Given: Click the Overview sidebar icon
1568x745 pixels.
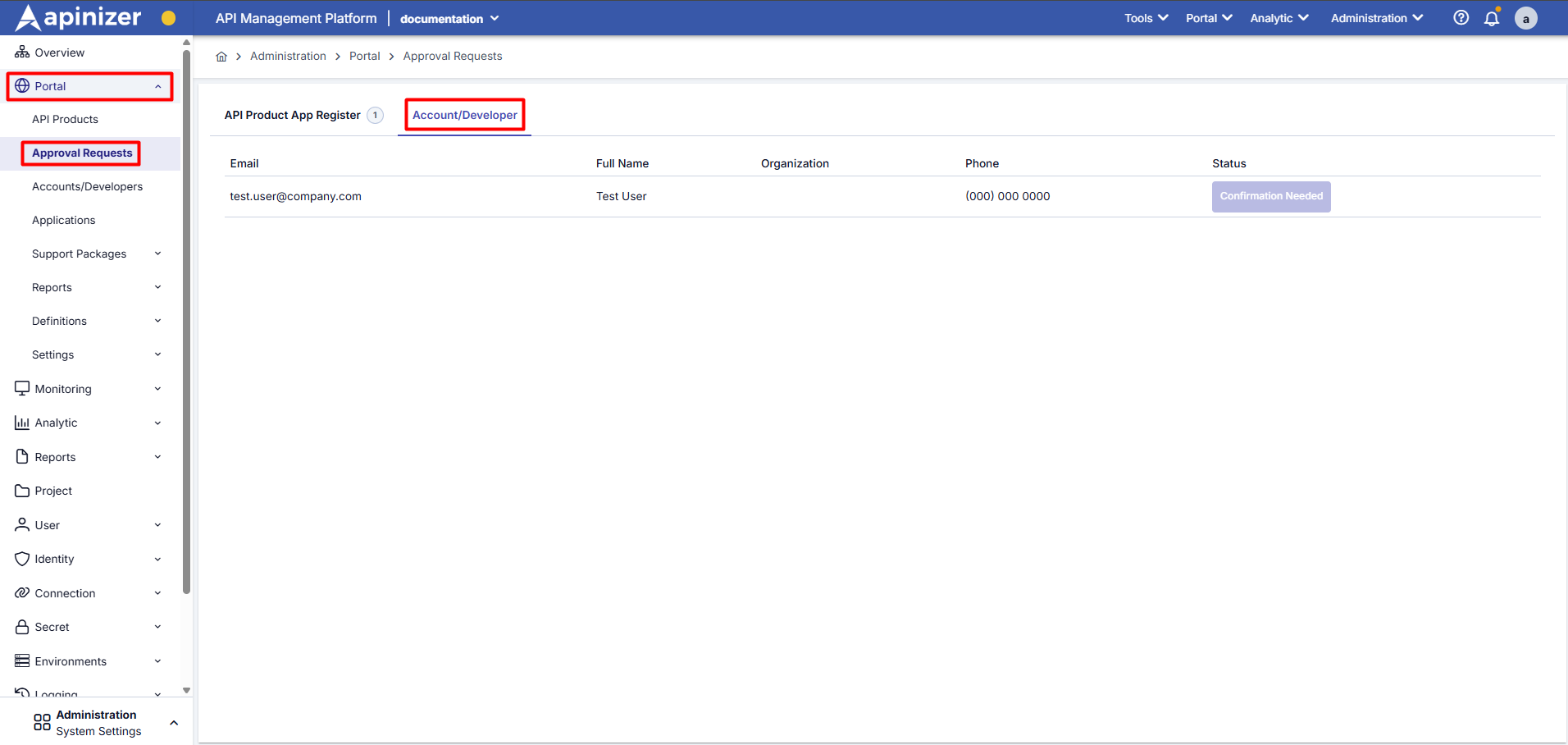Looking at the screenshot, I should click(21, 51).
